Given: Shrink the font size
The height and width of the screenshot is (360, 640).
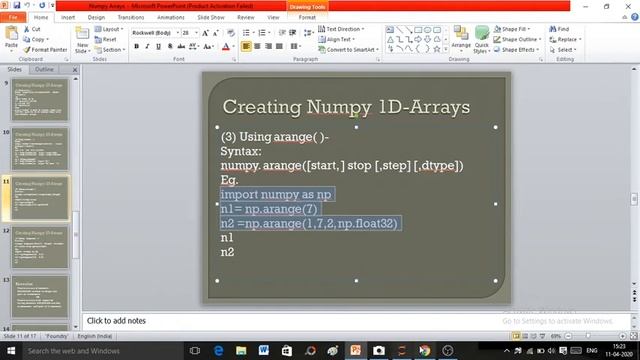Looking at the screenshot, I should point(216,33).
